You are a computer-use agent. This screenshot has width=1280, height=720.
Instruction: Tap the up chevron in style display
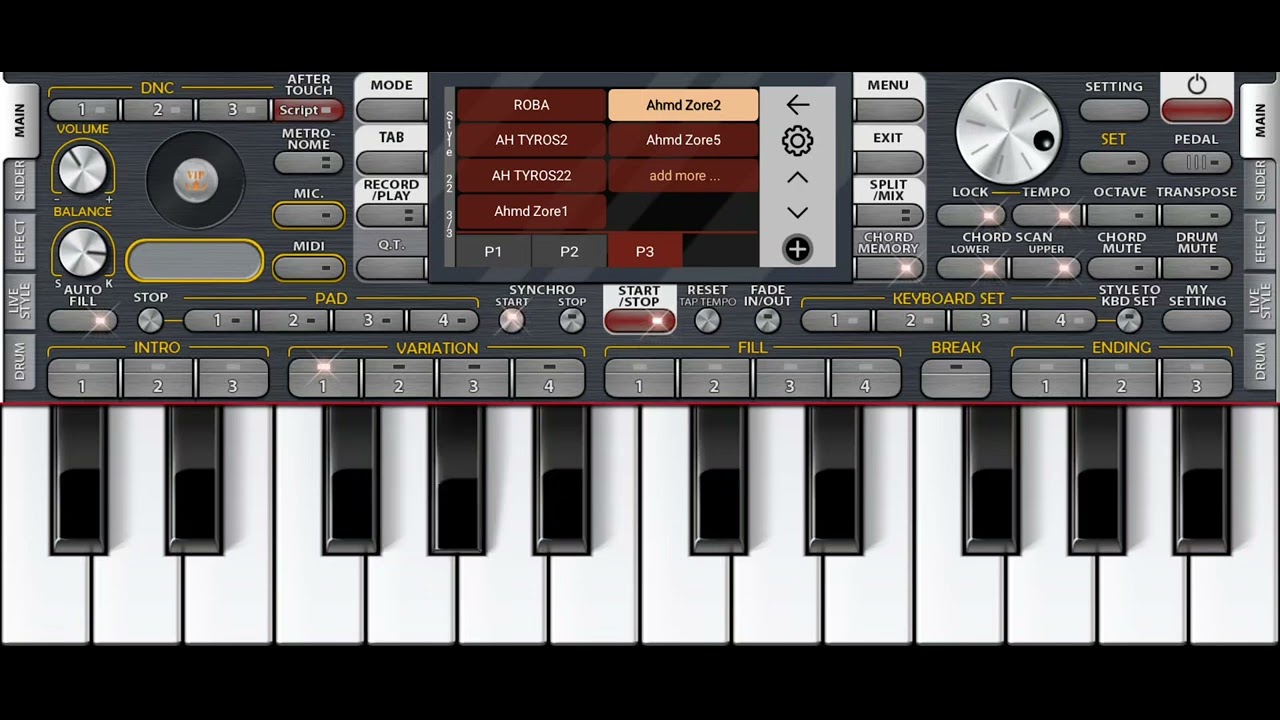click(797, 177)
